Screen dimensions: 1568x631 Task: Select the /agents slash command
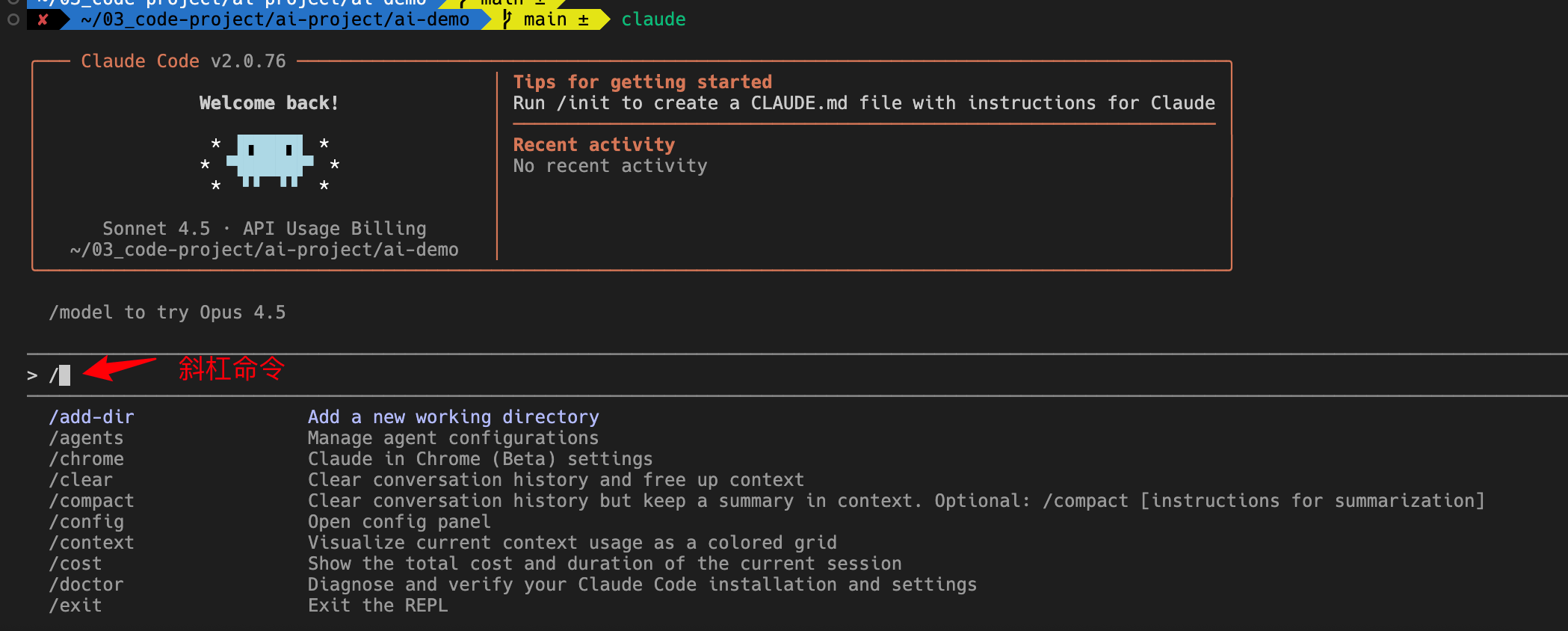pos(87,438)
